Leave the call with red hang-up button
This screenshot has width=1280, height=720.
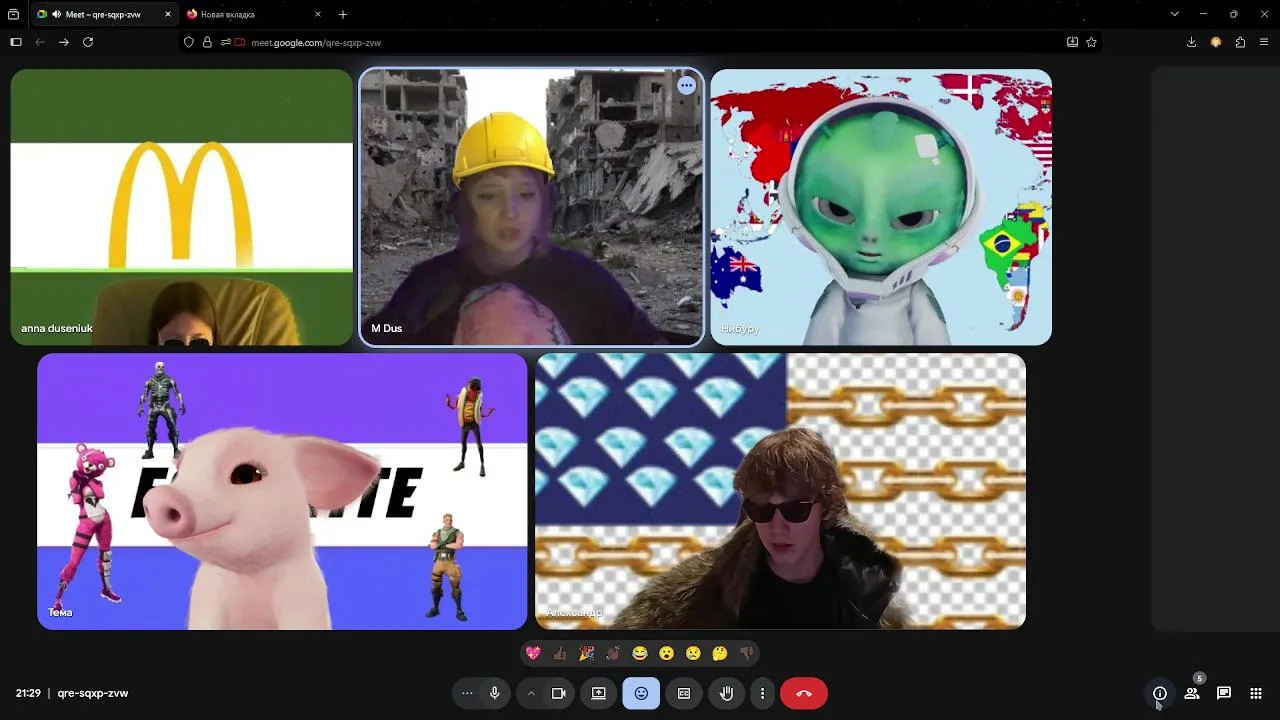[804, 693]
